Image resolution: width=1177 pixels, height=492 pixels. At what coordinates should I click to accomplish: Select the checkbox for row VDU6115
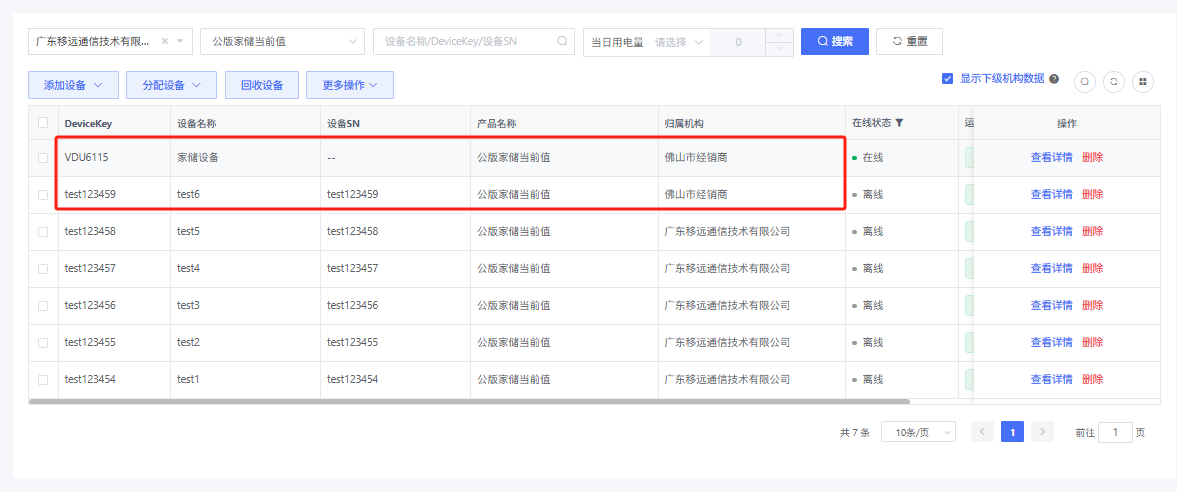[43, 158]
